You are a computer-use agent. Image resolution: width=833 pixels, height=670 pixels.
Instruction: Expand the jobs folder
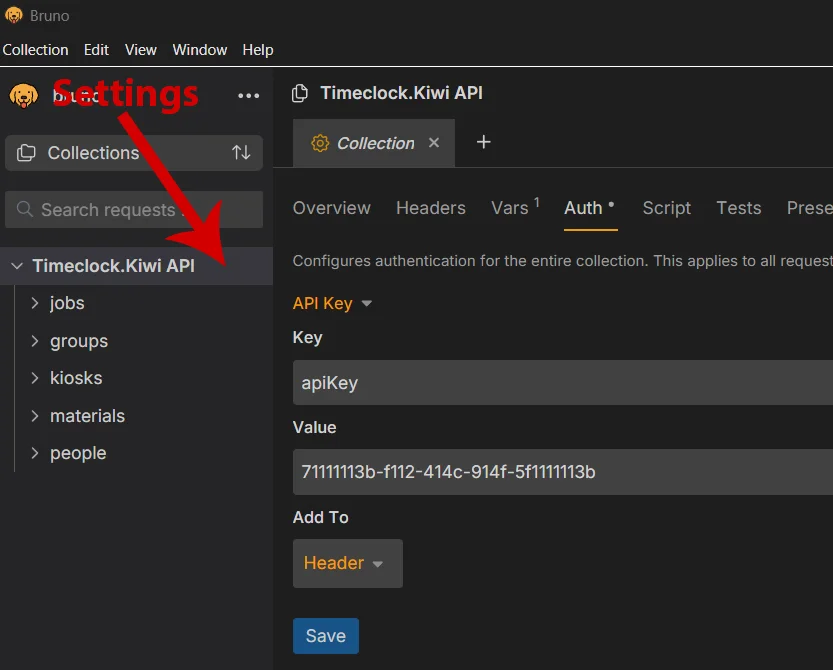coord(35,303)
